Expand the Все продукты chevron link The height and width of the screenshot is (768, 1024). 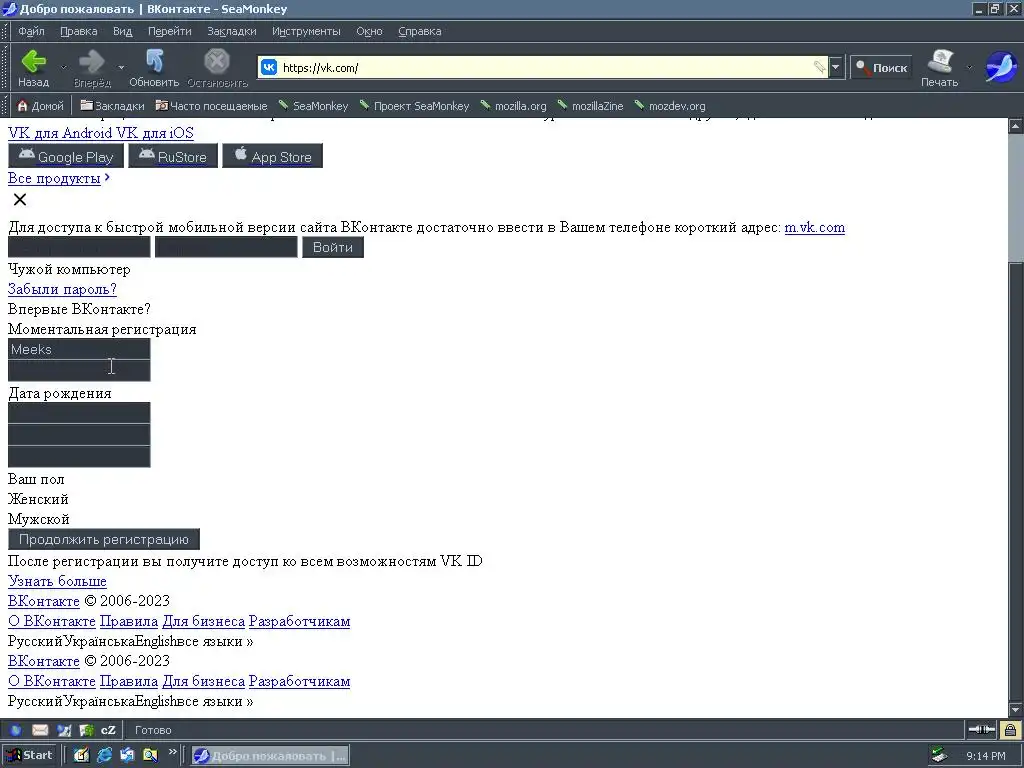(107, 178)
